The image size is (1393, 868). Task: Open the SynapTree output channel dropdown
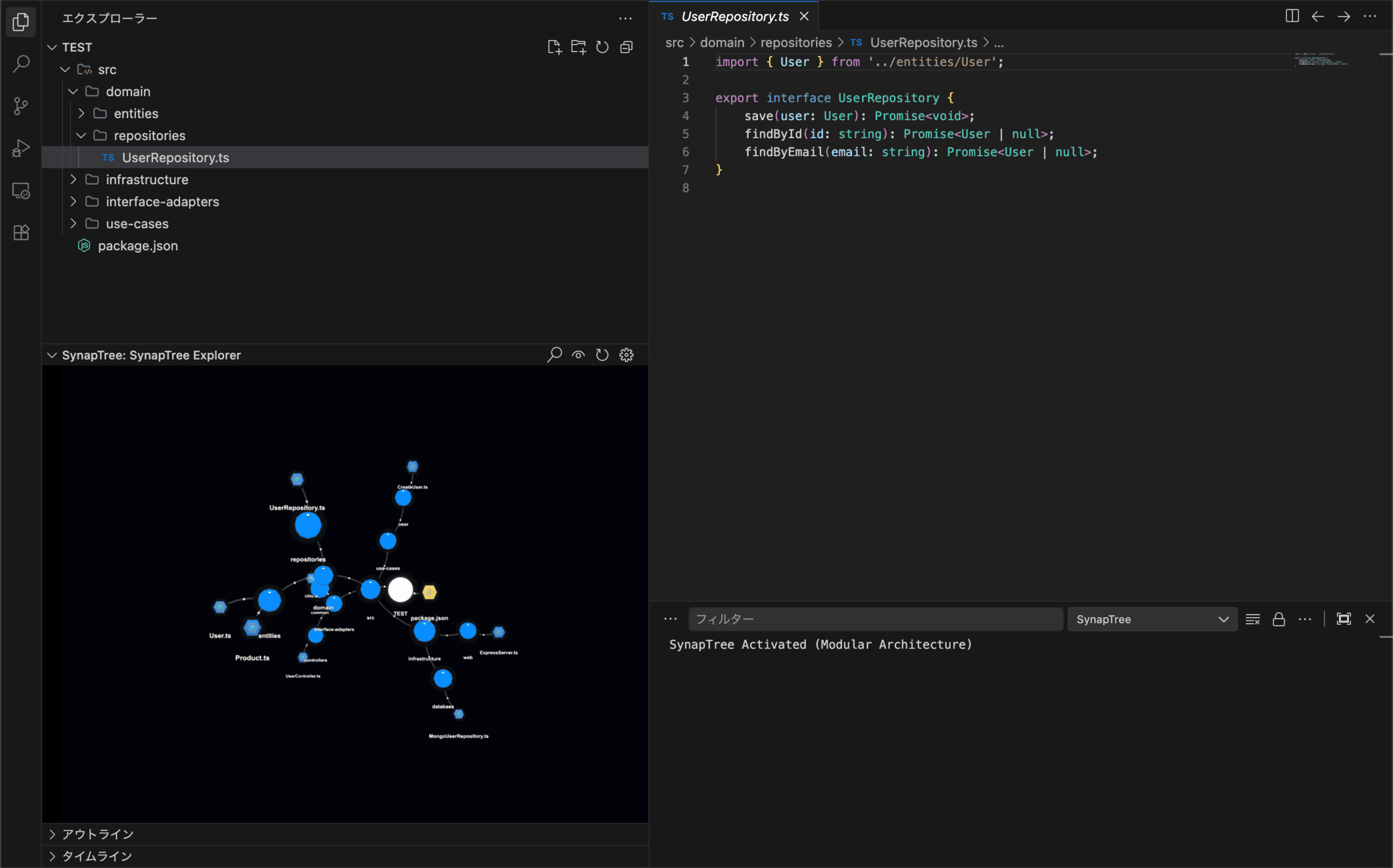point(1152,619)
